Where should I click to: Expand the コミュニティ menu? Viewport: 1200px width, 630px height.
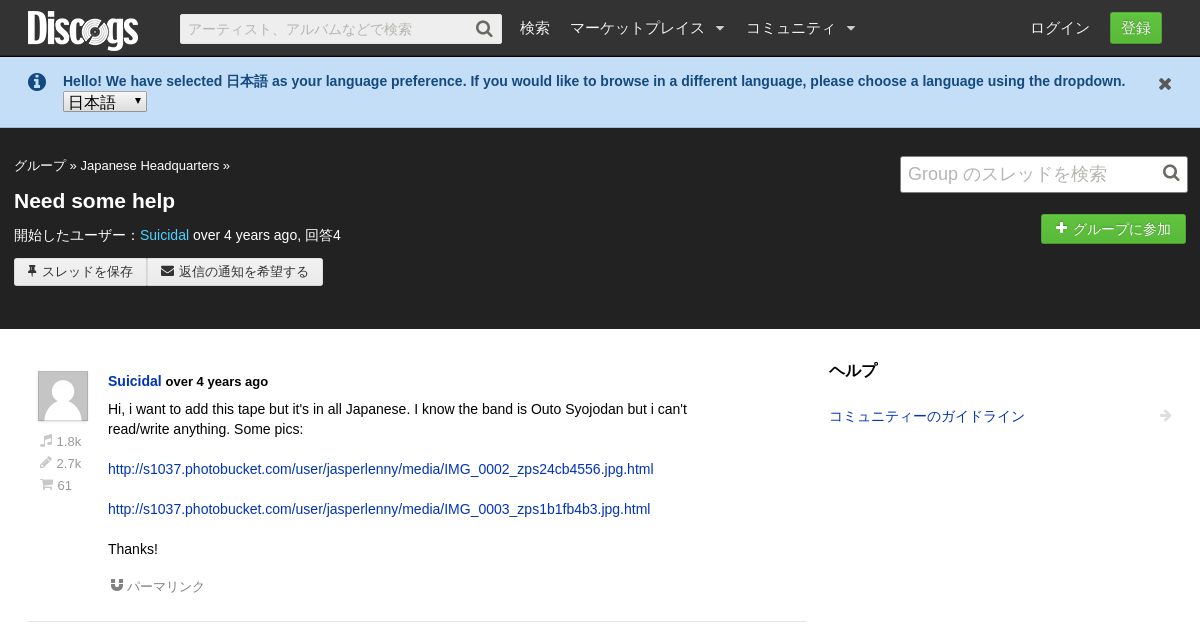pyautogui.click(x=801, y=28)
